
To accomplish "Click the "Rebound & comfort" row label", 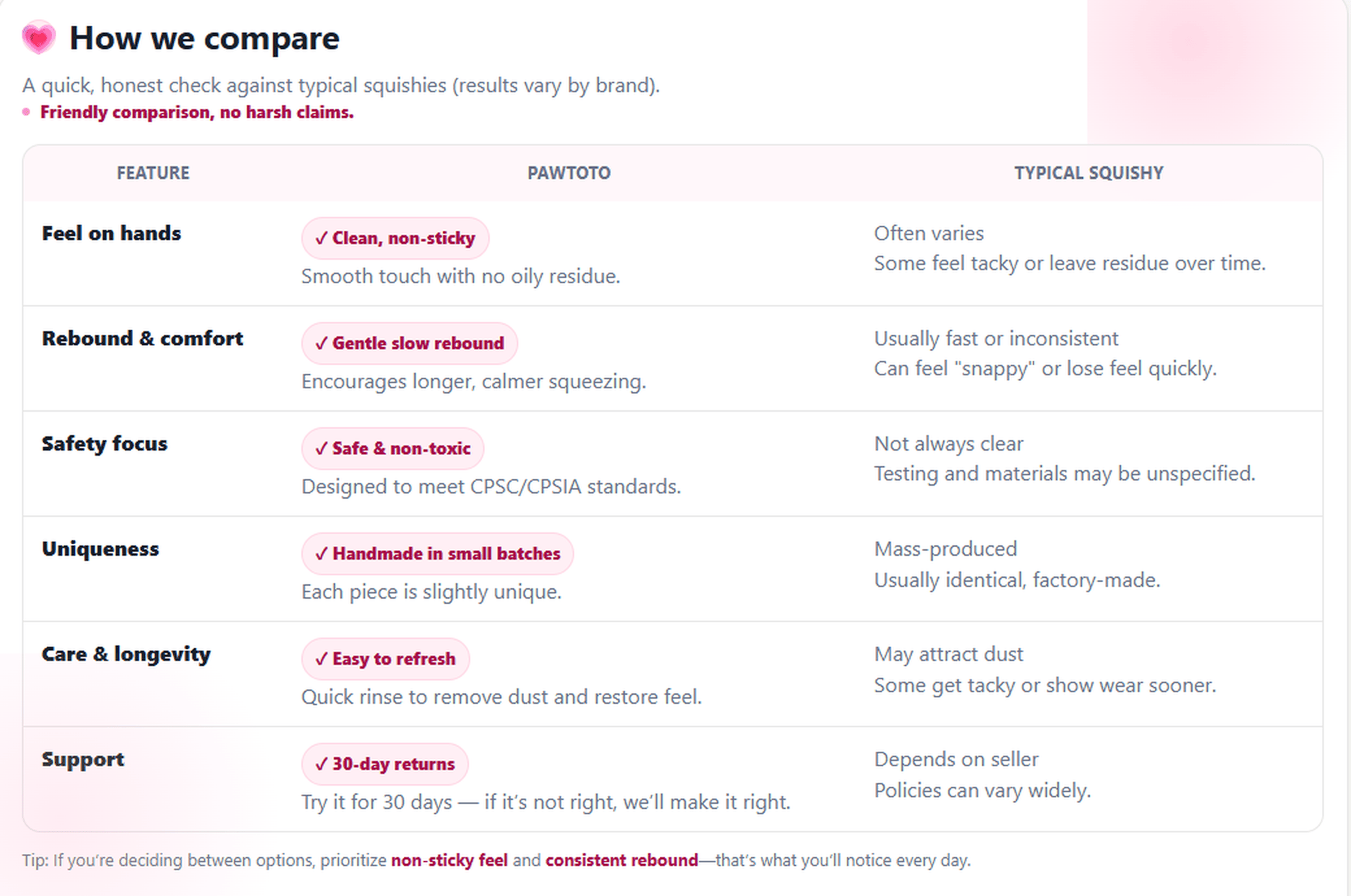I will (x=142, y=339).
